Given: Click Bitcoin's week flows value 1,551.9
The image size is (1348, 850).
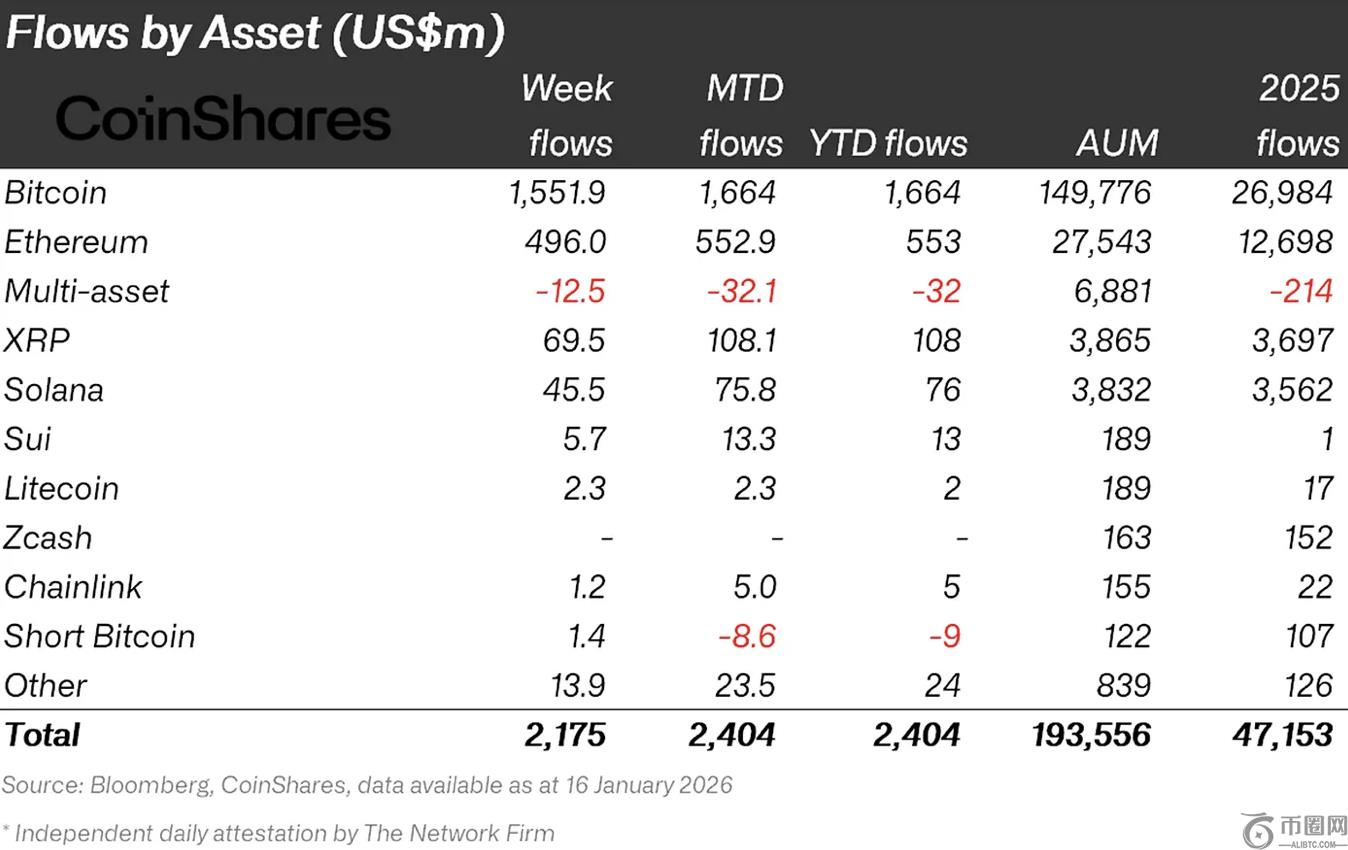Looking at the screenshot, I should [557, 192].
